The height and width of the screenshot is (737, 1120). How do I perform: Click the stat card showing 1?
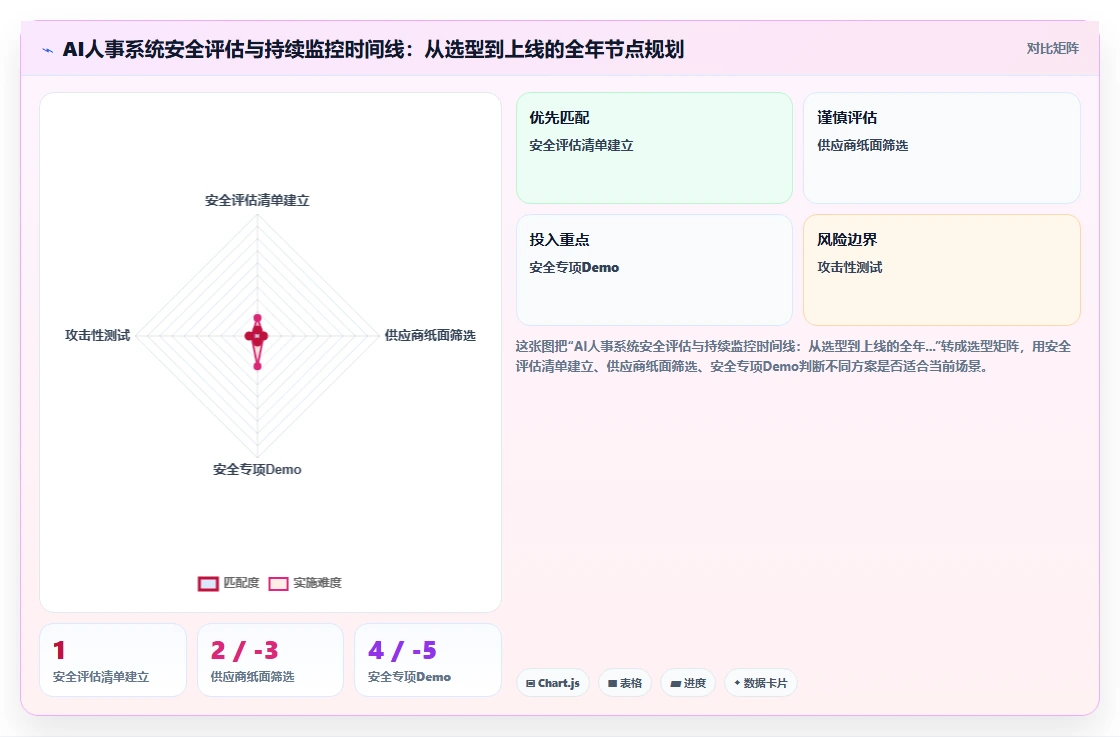coord(113,660)
